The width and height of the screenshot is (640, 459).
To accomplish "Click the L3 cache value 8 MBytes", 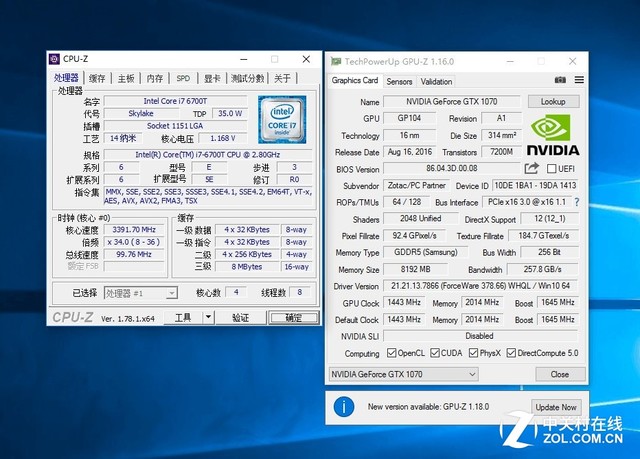I will tap(247, 267).
